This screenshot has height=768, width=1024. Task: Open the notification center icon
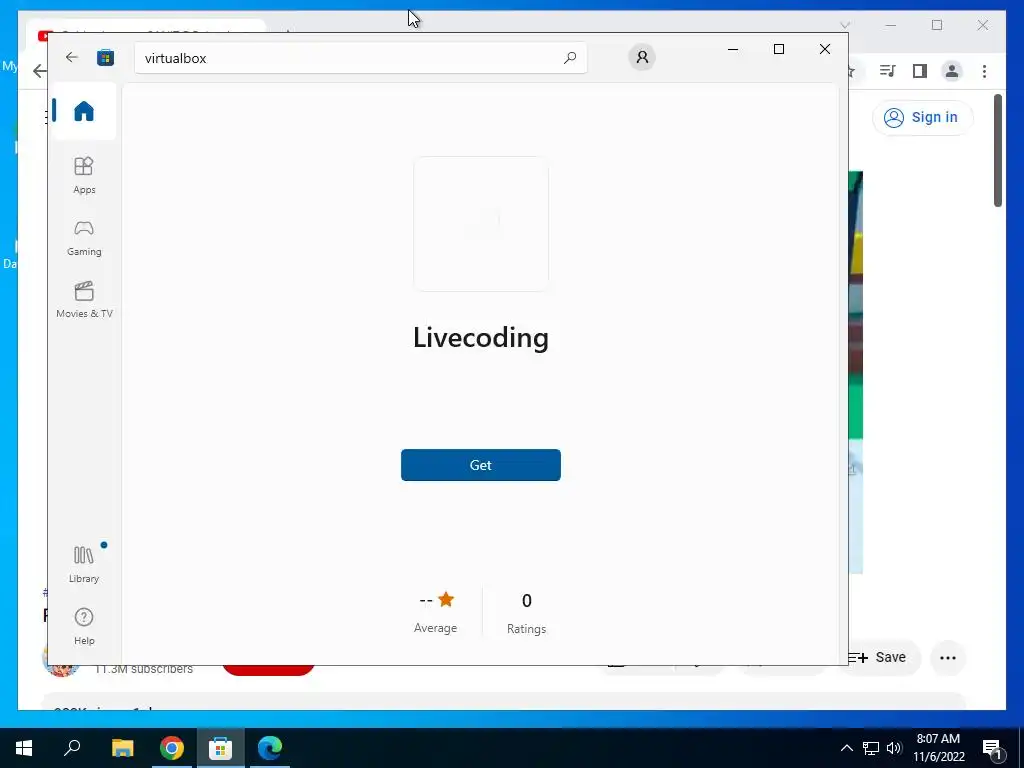click(992, 748)
